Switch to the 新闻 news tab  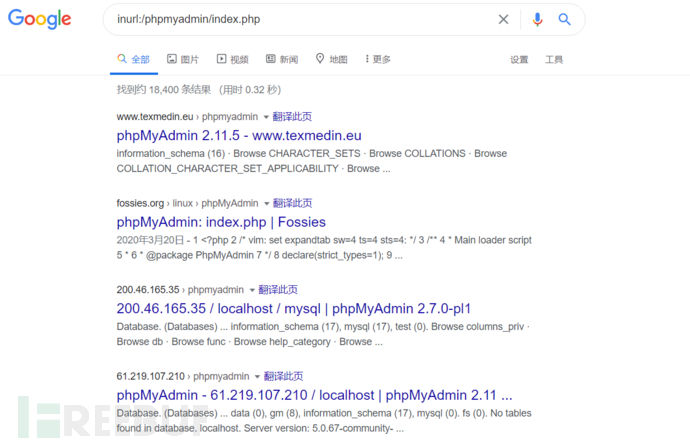click(282, 59)
